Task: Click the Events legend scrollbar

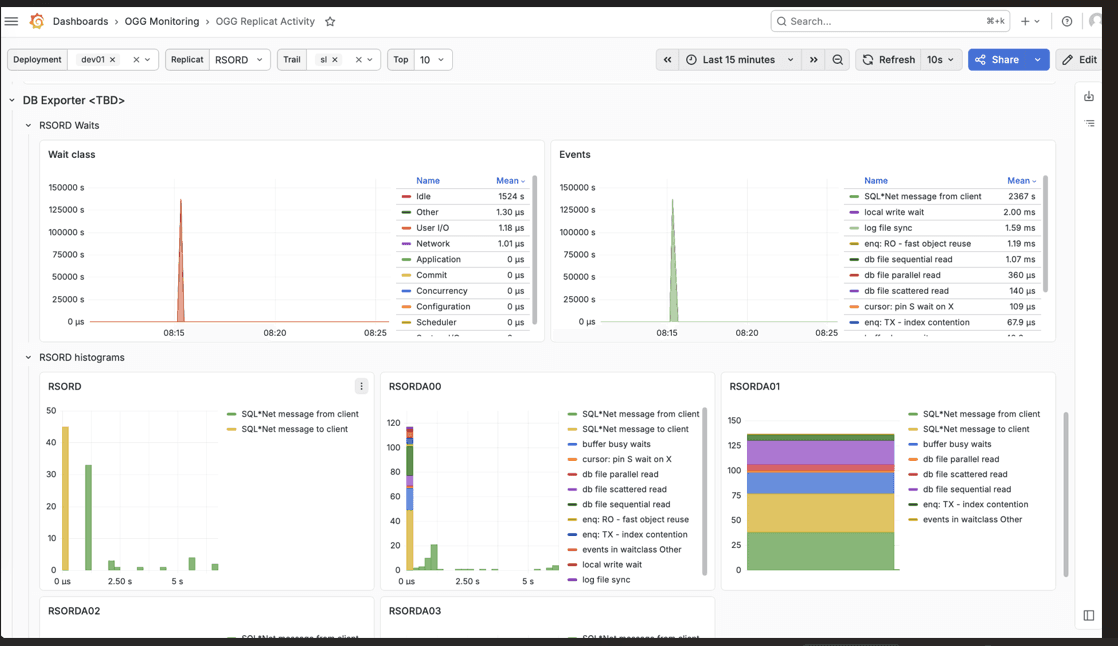Action: (x=1045, y=234)
